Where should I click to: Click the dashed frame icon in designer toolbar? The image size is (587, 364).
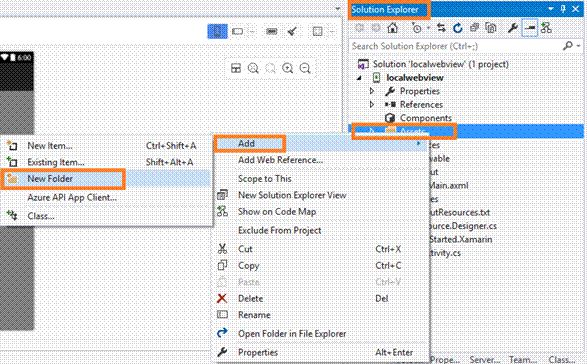pos(317,31)
